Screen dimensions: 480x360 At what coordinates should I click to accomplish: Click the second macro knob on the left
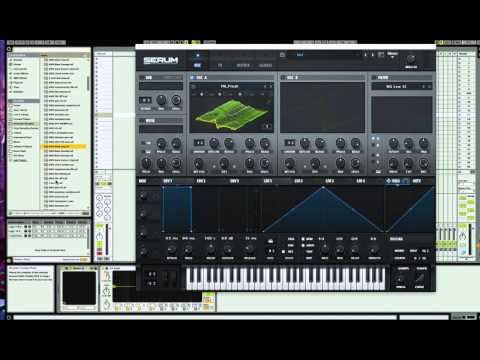click(x=143, y=214)
